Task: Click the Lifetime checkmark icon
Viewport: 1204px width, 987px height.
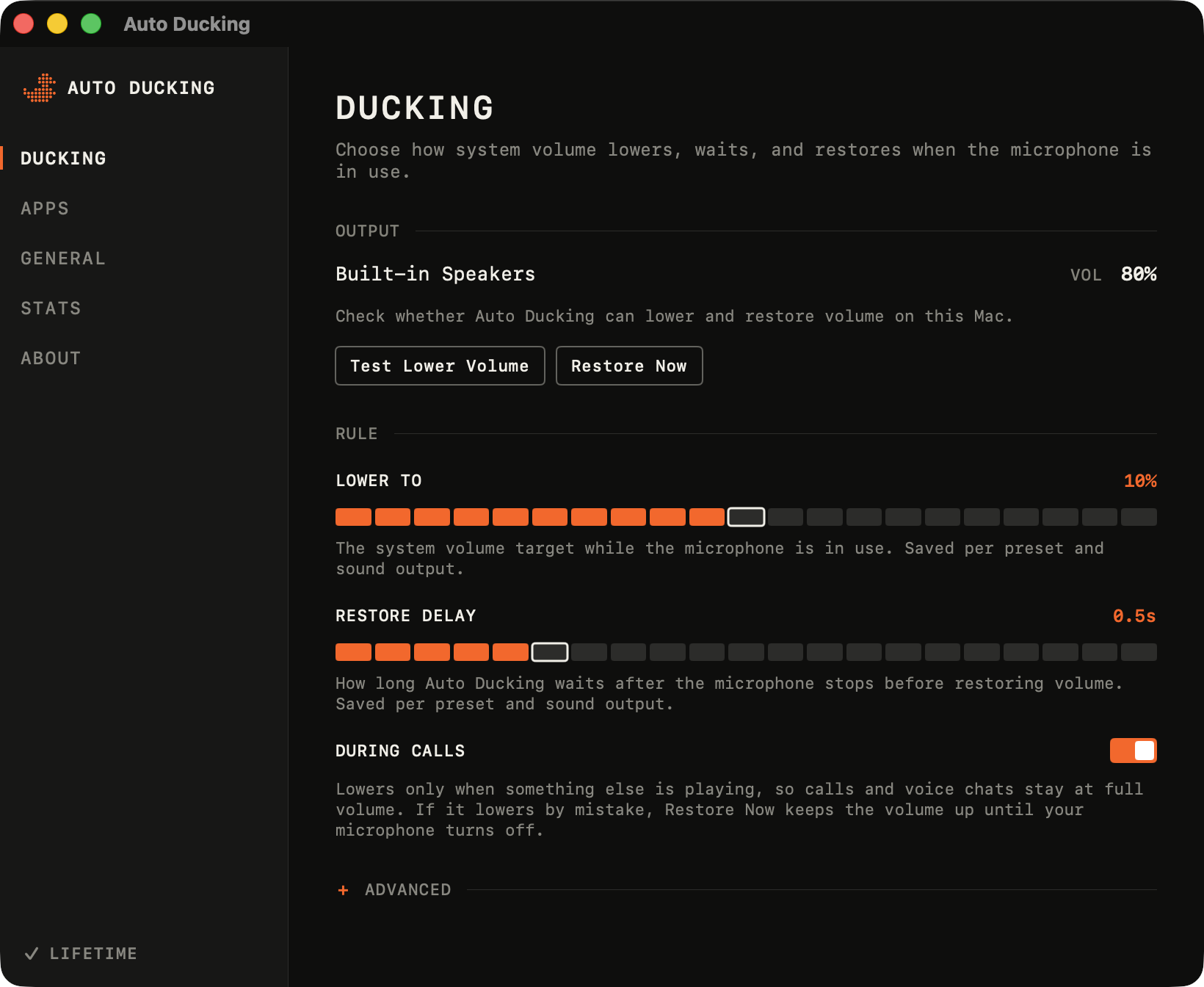Action: tap(32, 953)
